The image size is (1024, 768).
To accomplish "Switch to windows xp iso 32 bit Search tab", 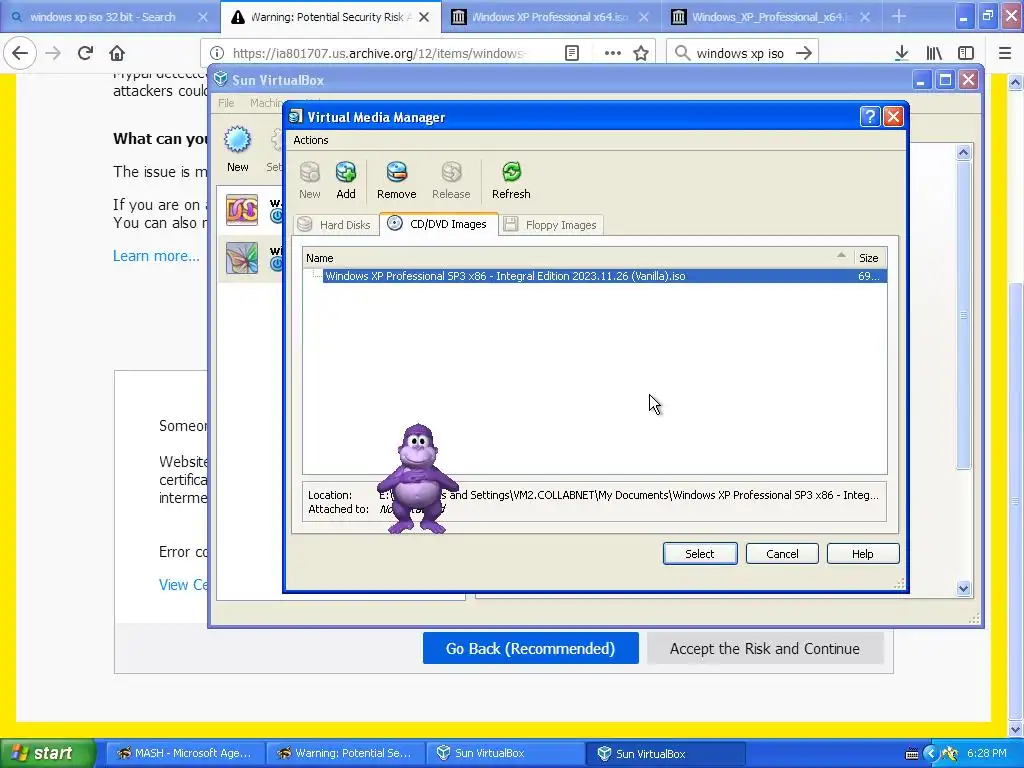I will point(110,16).
